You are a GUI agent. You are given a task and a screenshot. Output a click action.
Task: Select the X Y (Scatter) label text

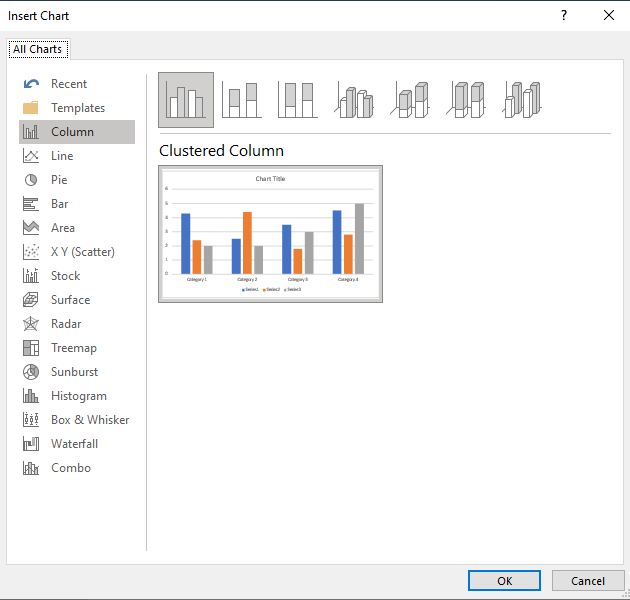coord(83,252)
